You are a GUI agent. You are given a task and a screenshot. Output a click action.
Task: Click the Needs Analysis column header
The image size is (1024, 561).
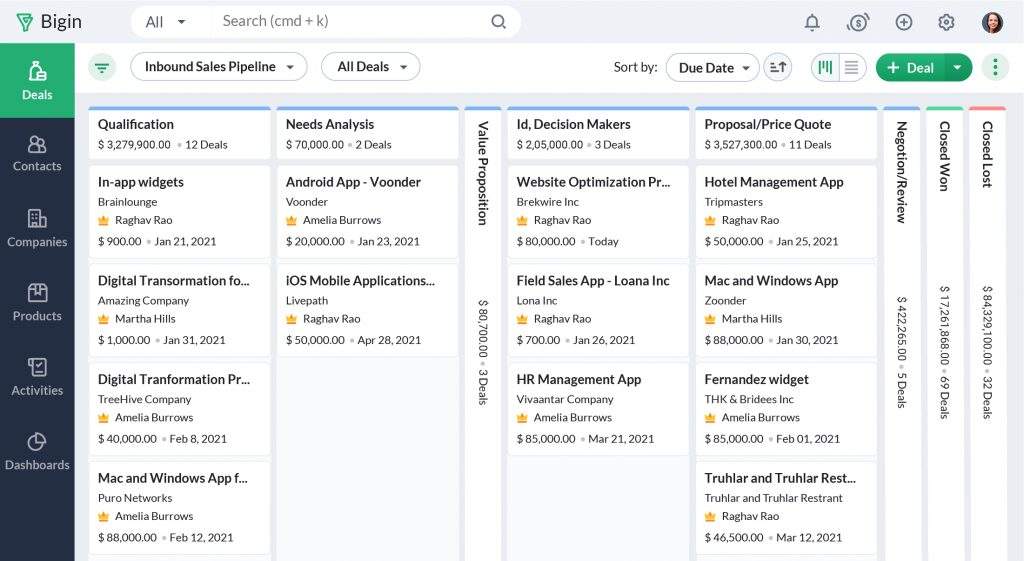[368, 134]
